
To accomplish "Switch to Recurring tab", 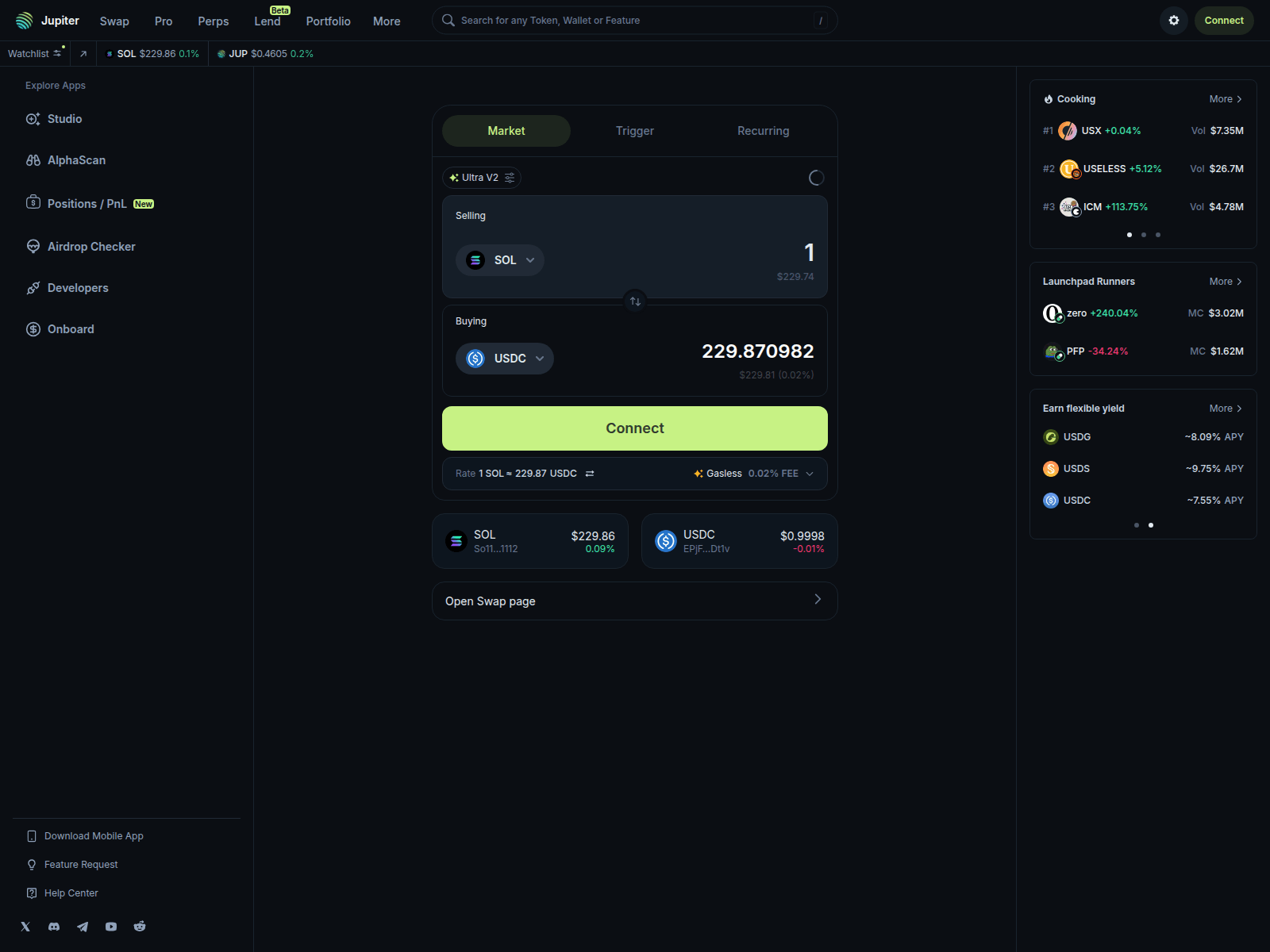I will pyautogui.click(x=764, y=131).
